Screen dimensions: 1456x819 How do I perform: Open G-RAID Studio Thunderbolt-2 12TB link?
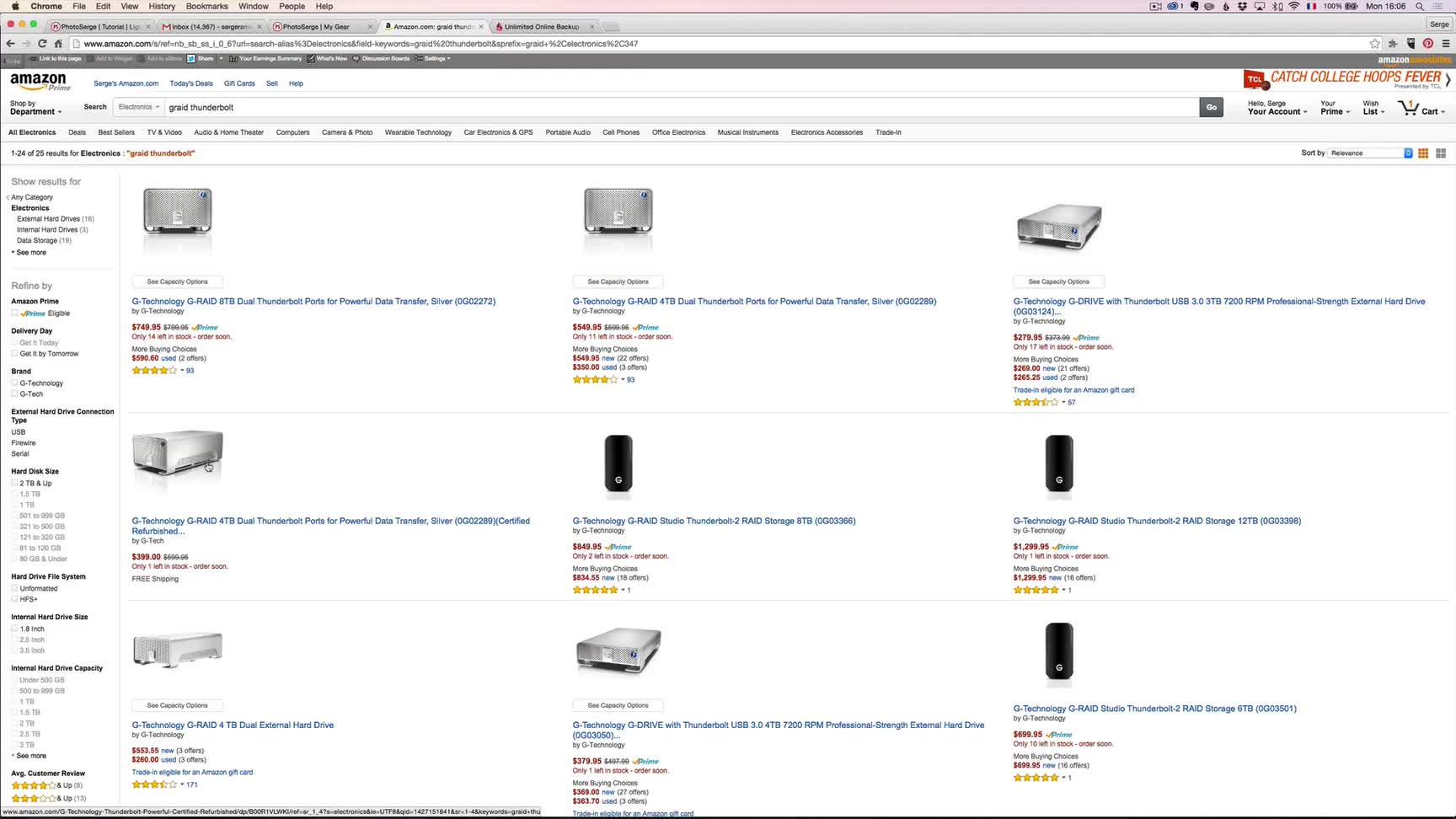click(x=1157, y=521)
